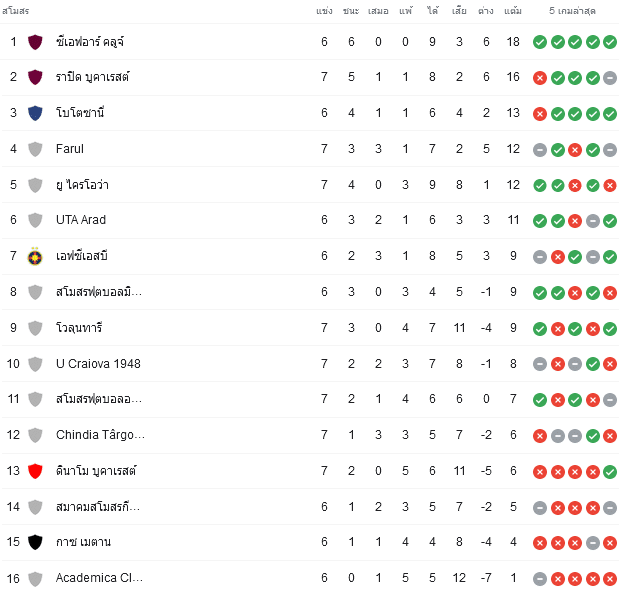Open the Farul team row
Image resolution: width=622 pixels, height=590 pixels.
[311, 149]
